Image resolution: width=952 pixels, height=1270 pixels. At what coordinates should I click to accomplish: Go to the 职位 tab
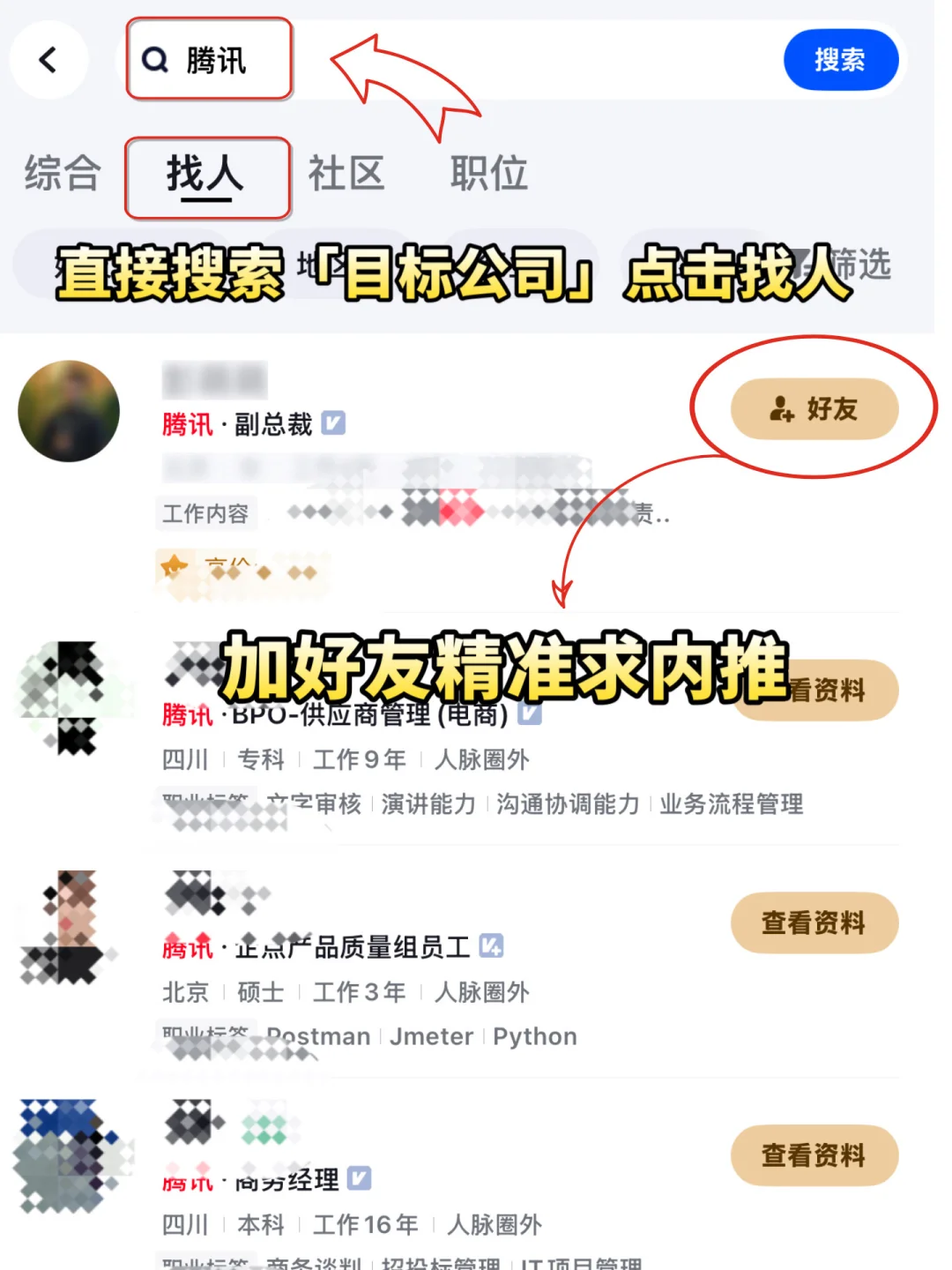[x=489, y=173]
